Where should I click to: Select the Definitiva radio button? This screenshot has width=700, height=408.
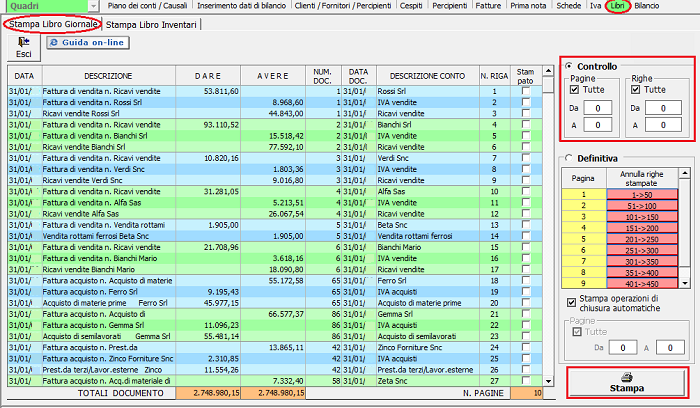569,158
